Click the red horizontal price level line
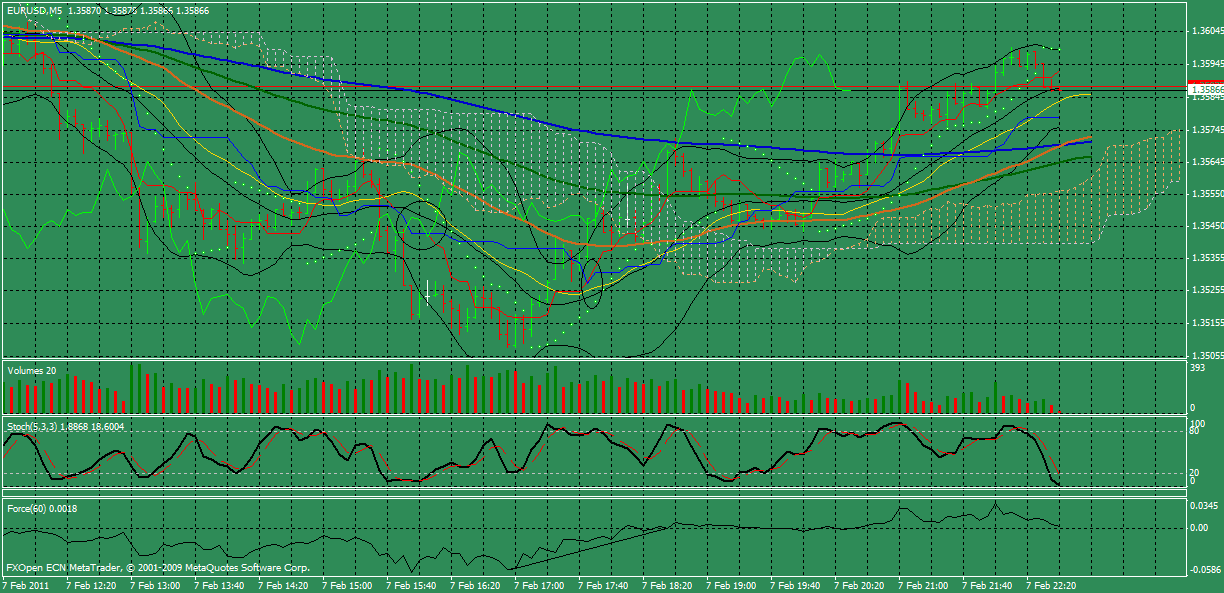Image resolution: width=1224 pixels, height=593 pixels. coord(500,87)
